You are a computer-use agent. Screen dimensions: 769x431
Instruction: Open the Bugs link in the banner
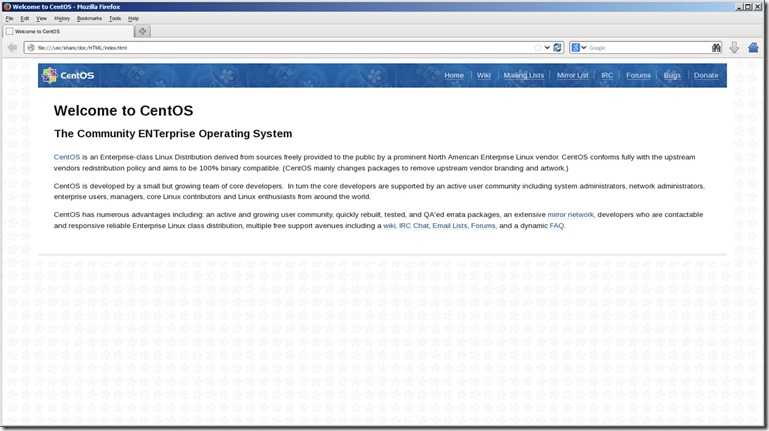(x=672, y=76)
